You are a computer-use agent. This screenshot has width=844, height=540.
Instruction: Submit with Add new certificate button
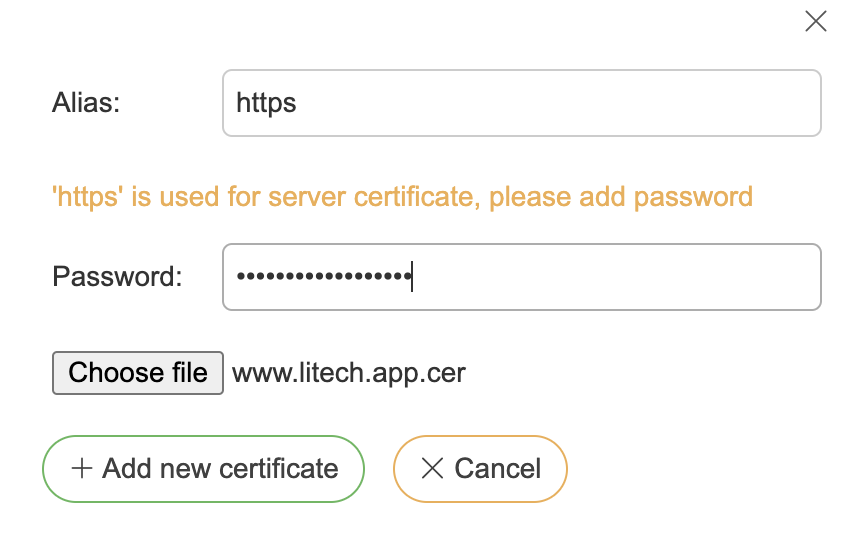pos(203,468)
